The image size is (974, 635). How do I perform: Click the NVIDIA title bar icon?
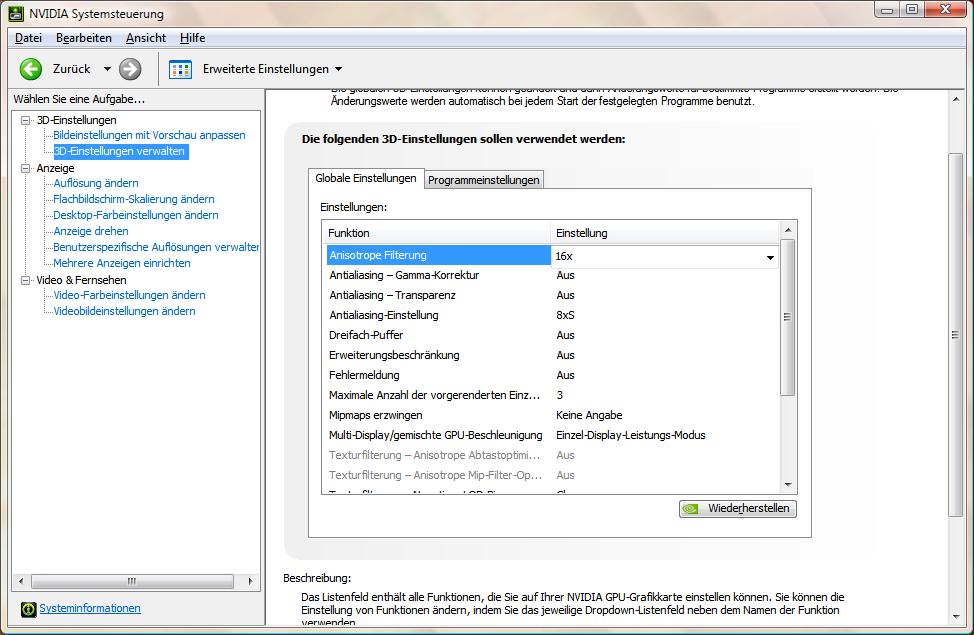click(16, 13)
